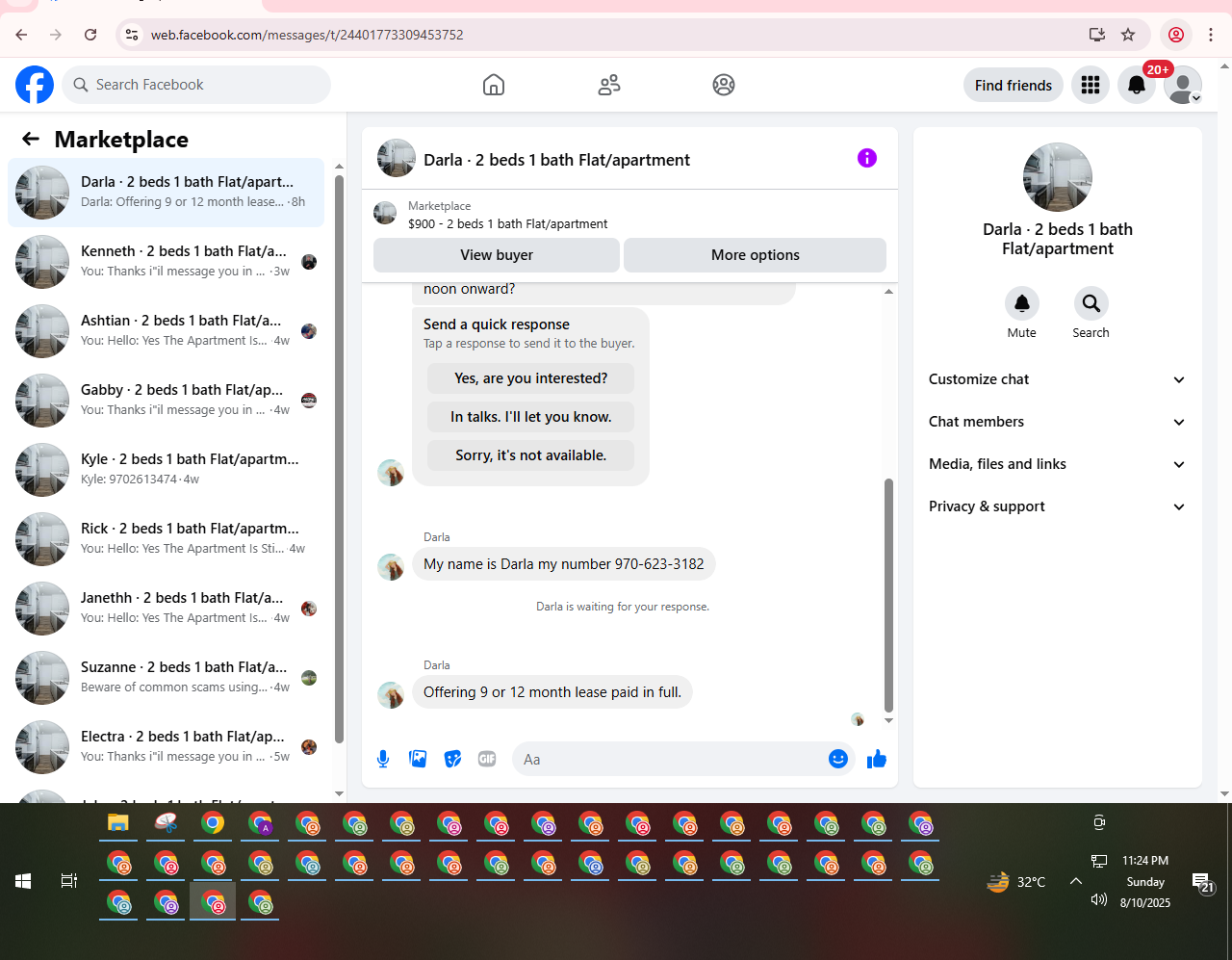
Task: Open the Home tab icon
Action: click(x=494, y=85)
